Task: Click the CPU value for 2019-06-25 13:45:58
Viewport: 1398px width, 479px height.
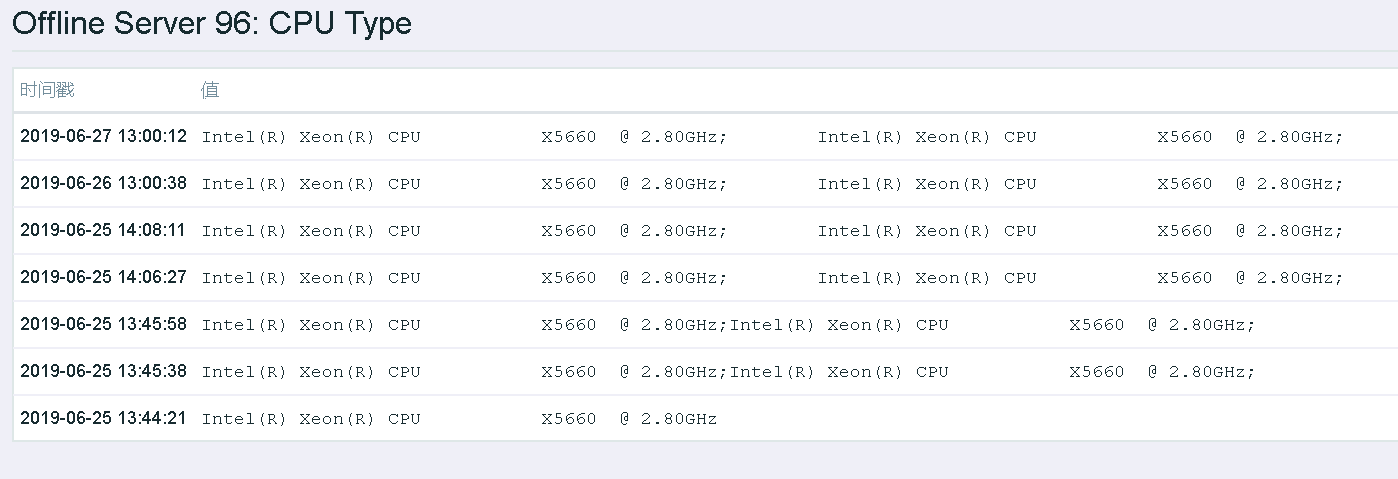Action: (x=728, y=325)
